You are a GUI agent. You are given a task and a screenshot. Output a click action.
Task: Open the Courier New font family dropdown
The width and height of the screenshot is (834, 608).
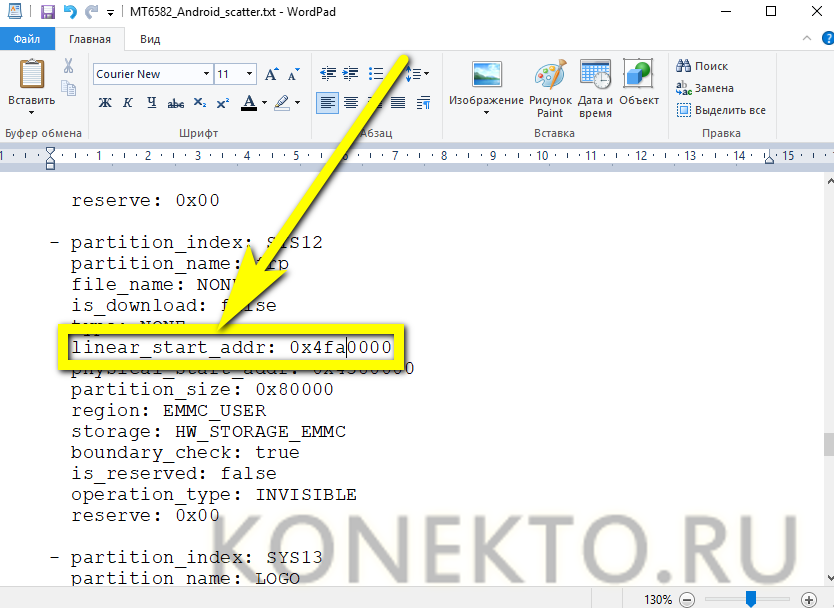pyautogui.click(x=206, y=74)
